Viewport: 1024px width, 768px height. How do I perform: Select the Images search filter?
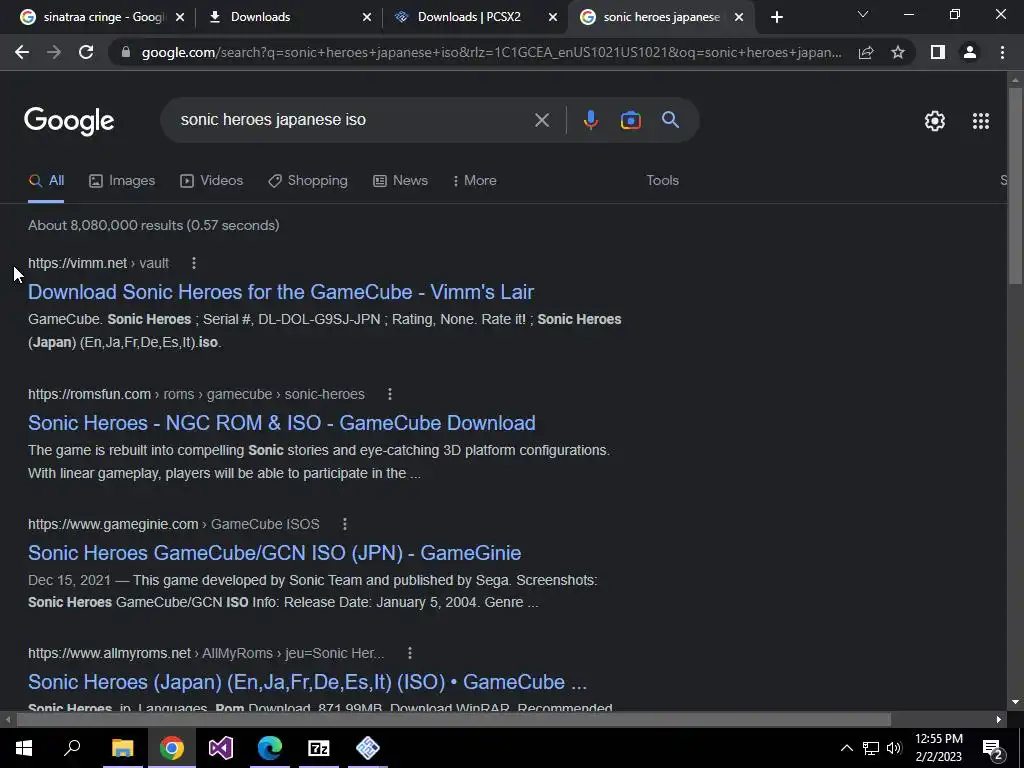(122, 181)
